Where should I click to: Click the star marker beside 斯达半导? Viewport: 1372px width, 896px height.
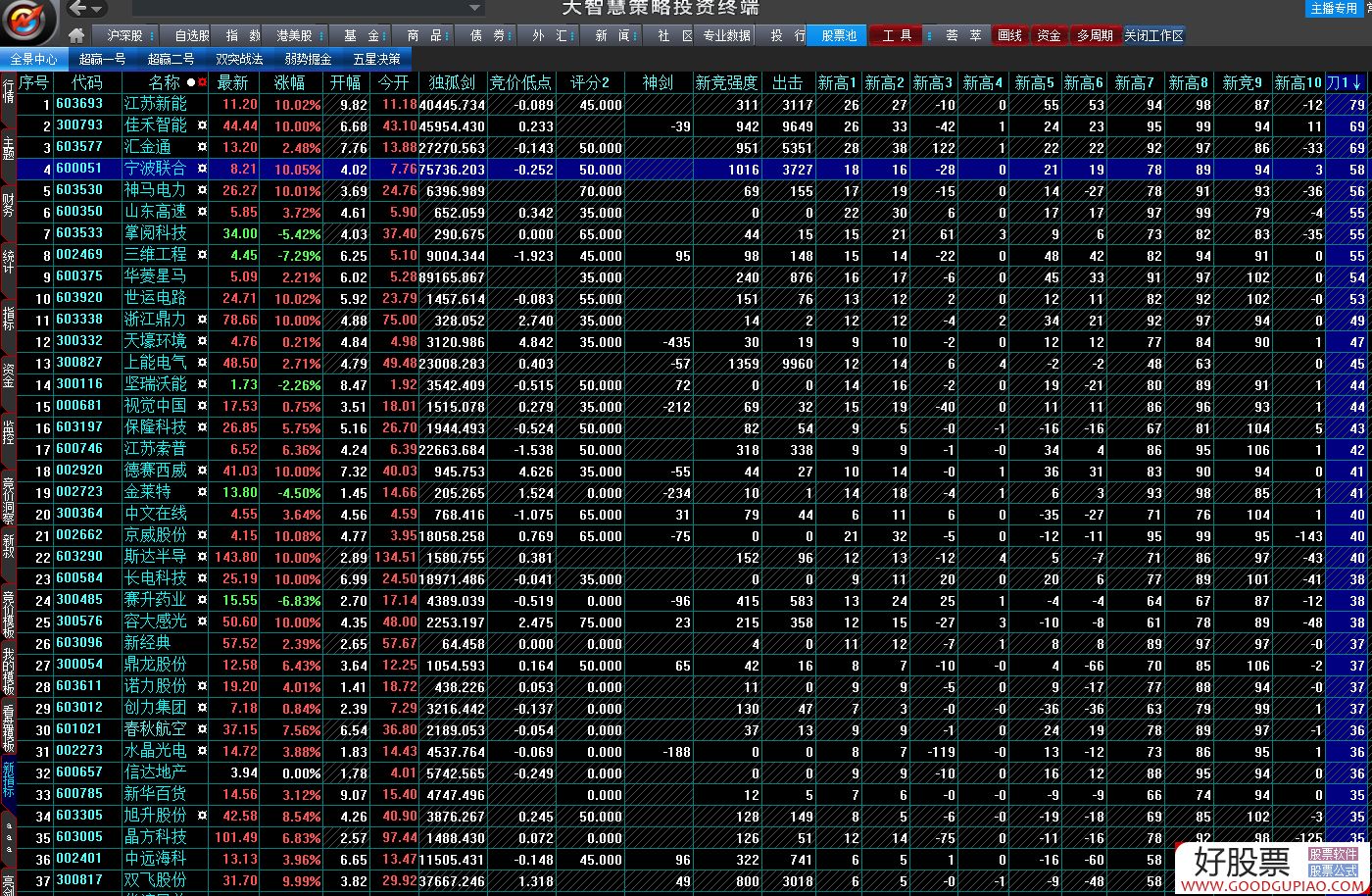tap(202, 557)
